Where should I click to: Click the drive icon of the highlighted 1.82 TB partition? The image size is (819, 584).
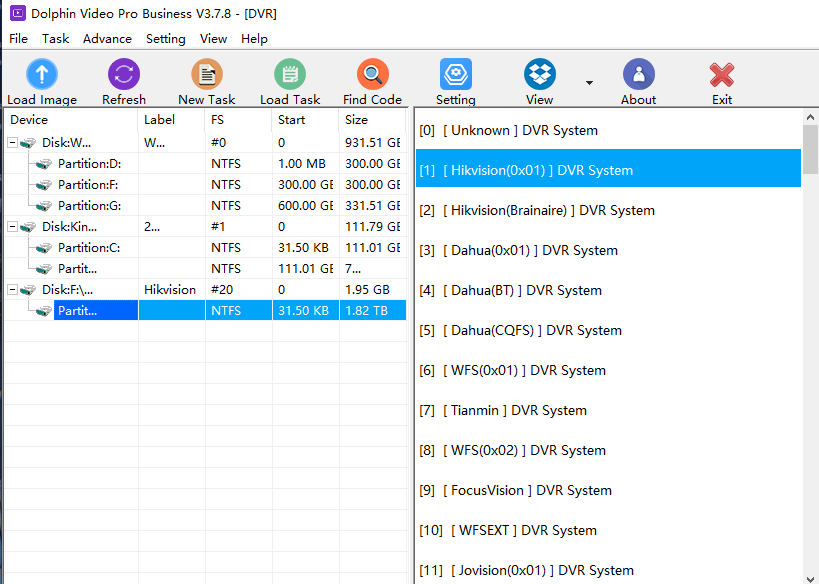tap(44, 311)
